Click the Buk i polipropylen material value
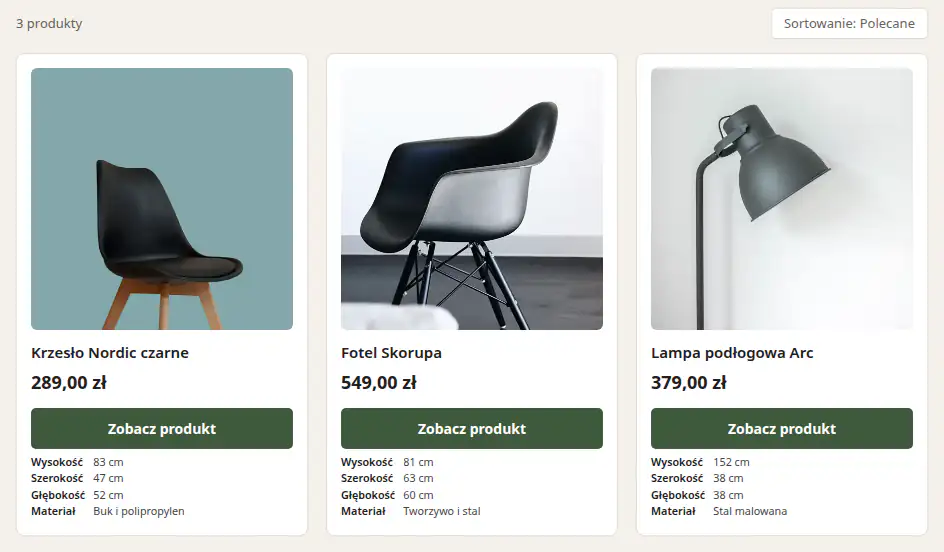 (139, 511)
